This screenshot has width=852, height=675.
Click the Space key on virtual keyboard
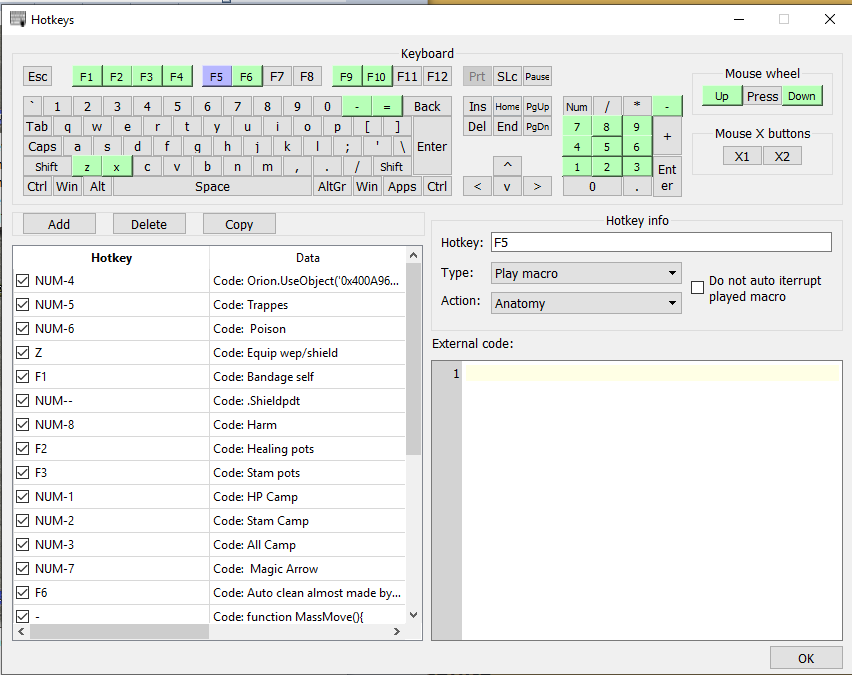(x=212, y=186)
